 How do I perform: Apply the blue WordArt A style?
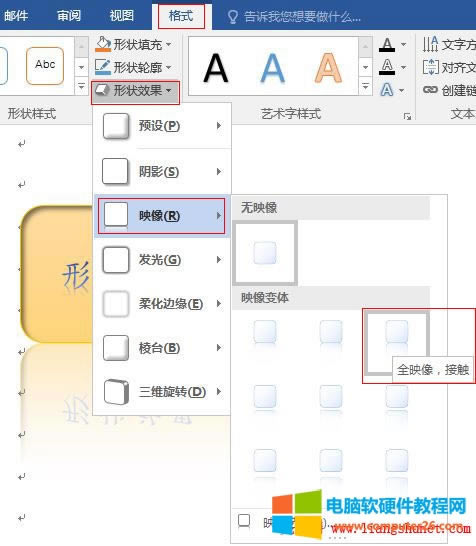point(272,68)
